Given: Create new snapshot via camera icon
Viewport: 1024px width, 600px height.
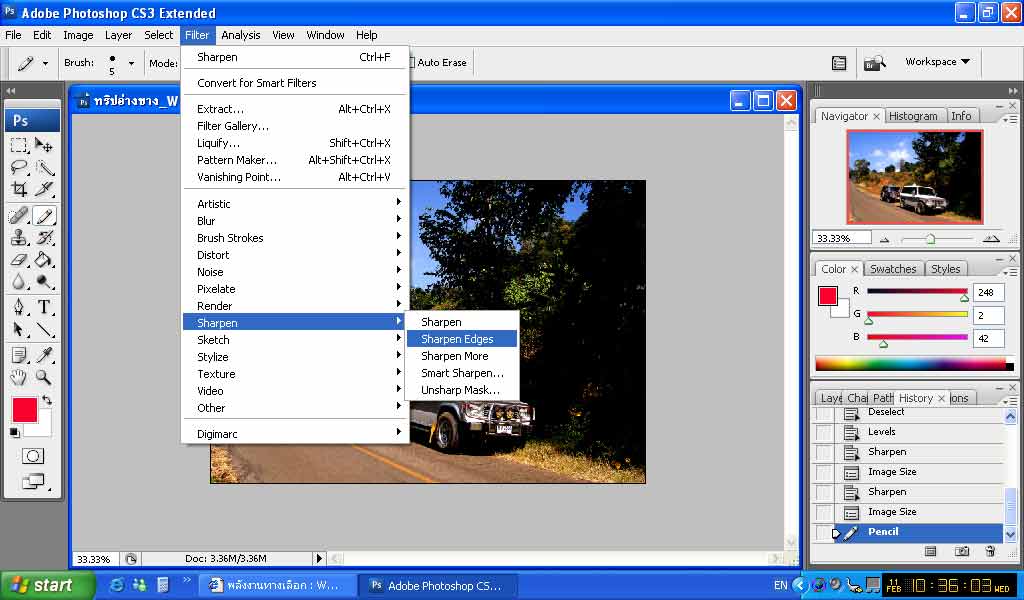Looking at the screenshot, I should click(x=961, y=551).
